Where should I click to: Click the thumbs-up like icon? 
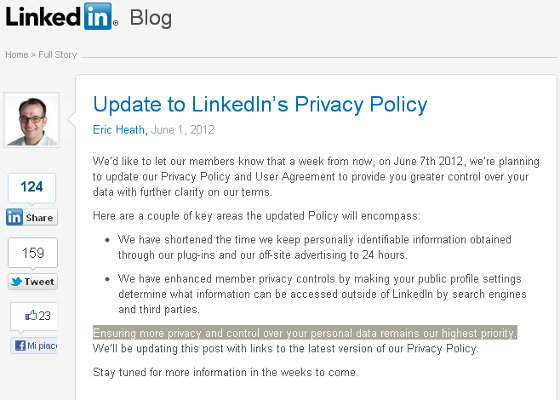point(31,315)
